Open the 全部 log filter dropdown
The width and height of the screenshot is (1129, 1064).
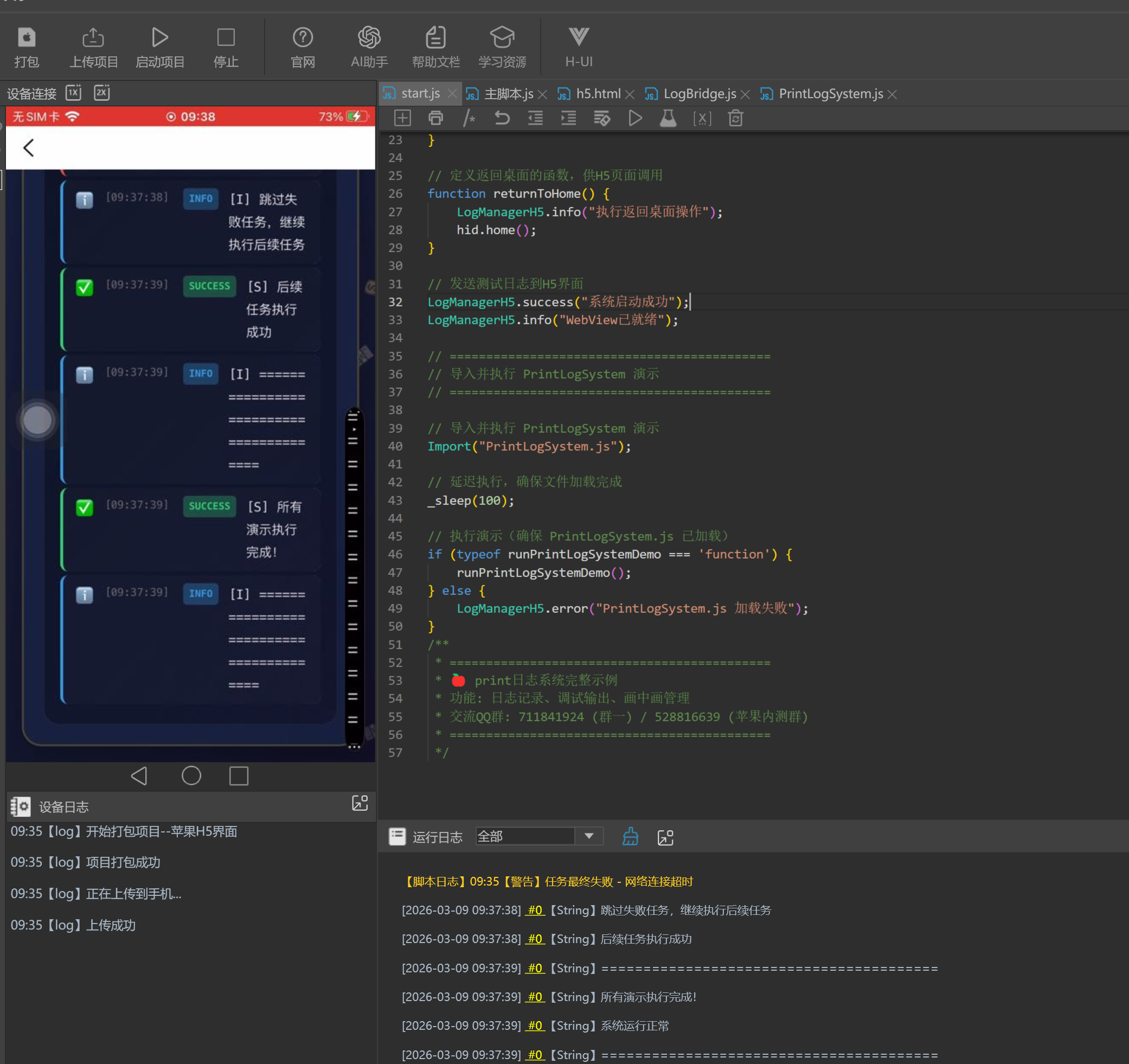(x=589, y=836)
